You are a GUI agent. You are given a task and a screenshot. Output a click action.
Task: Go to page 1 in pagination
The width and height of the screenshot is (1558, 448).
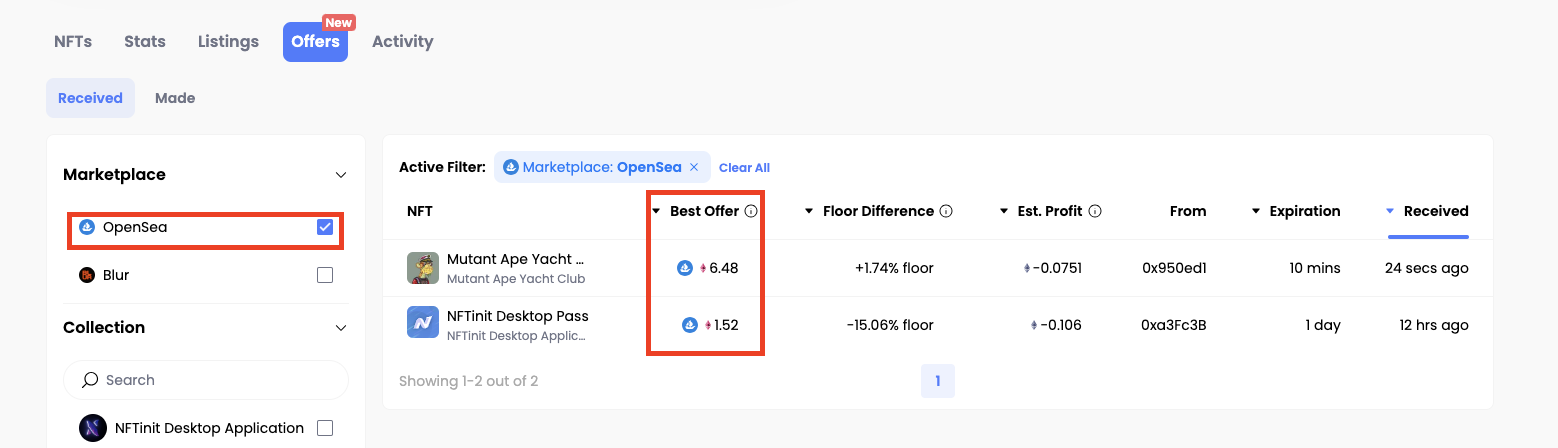click(x=938, y=381)
